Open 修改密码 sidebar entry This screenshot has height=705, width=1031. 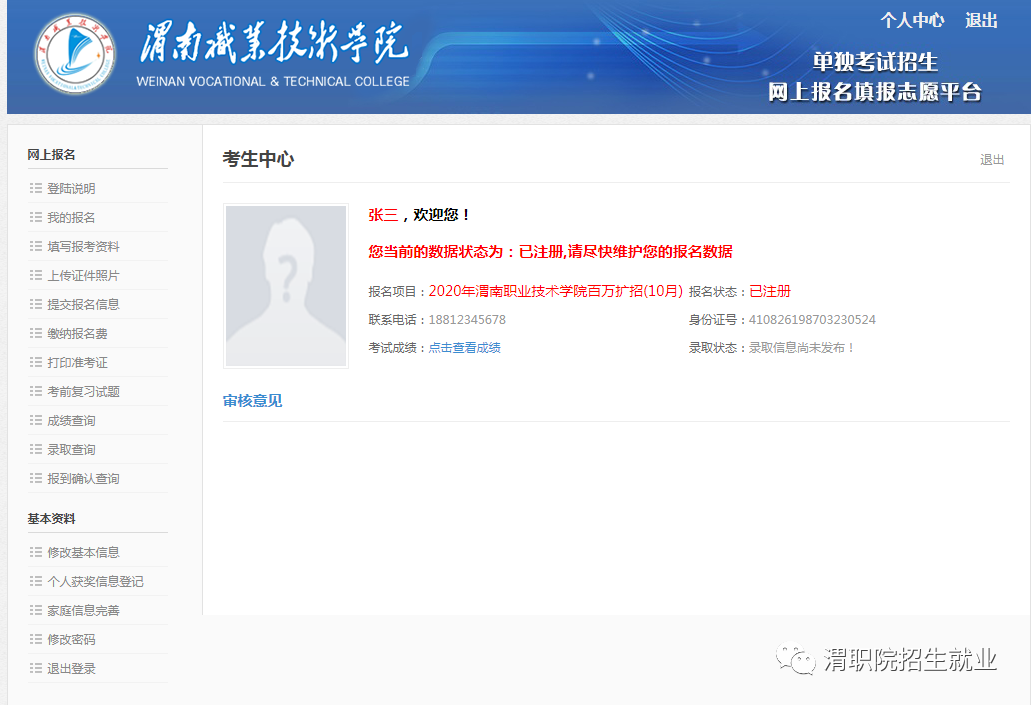(71, 639)
